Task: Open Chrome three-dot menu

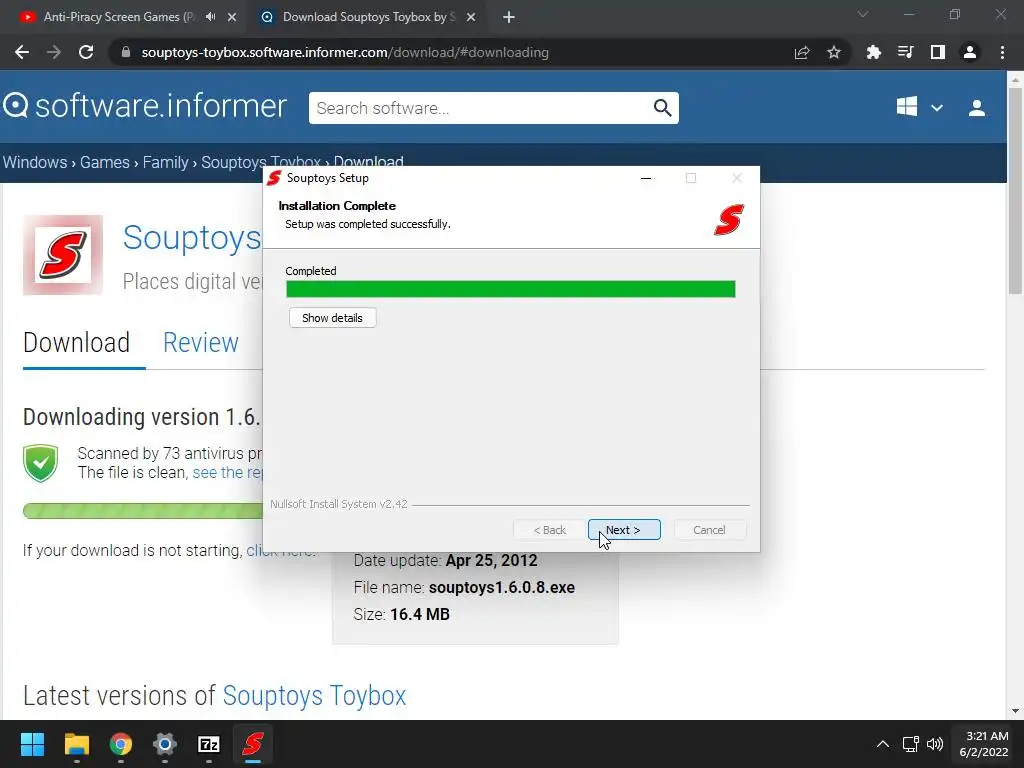Action: (x=1002, y=52)
